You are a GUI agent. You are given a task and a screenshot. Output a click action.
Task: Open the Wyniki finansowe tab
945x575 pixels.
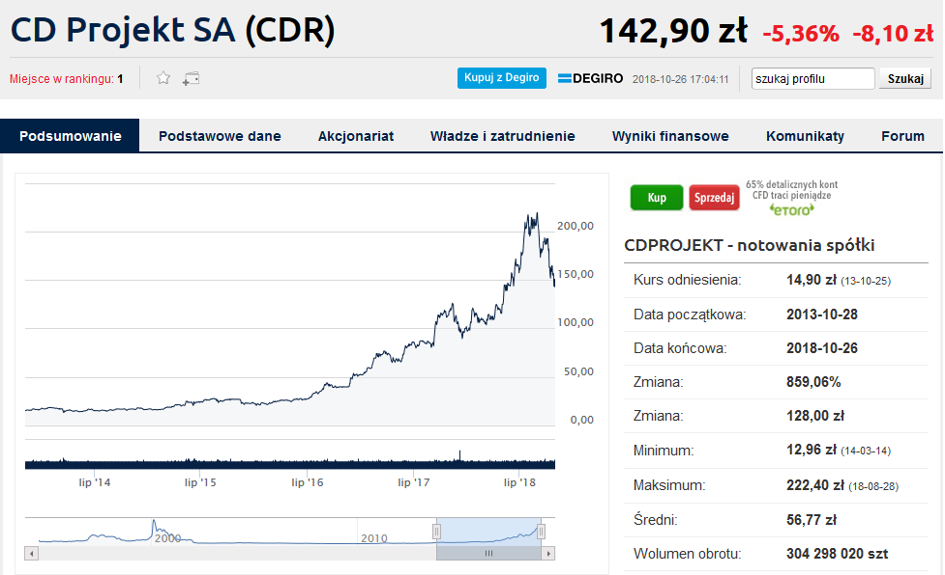670,136
